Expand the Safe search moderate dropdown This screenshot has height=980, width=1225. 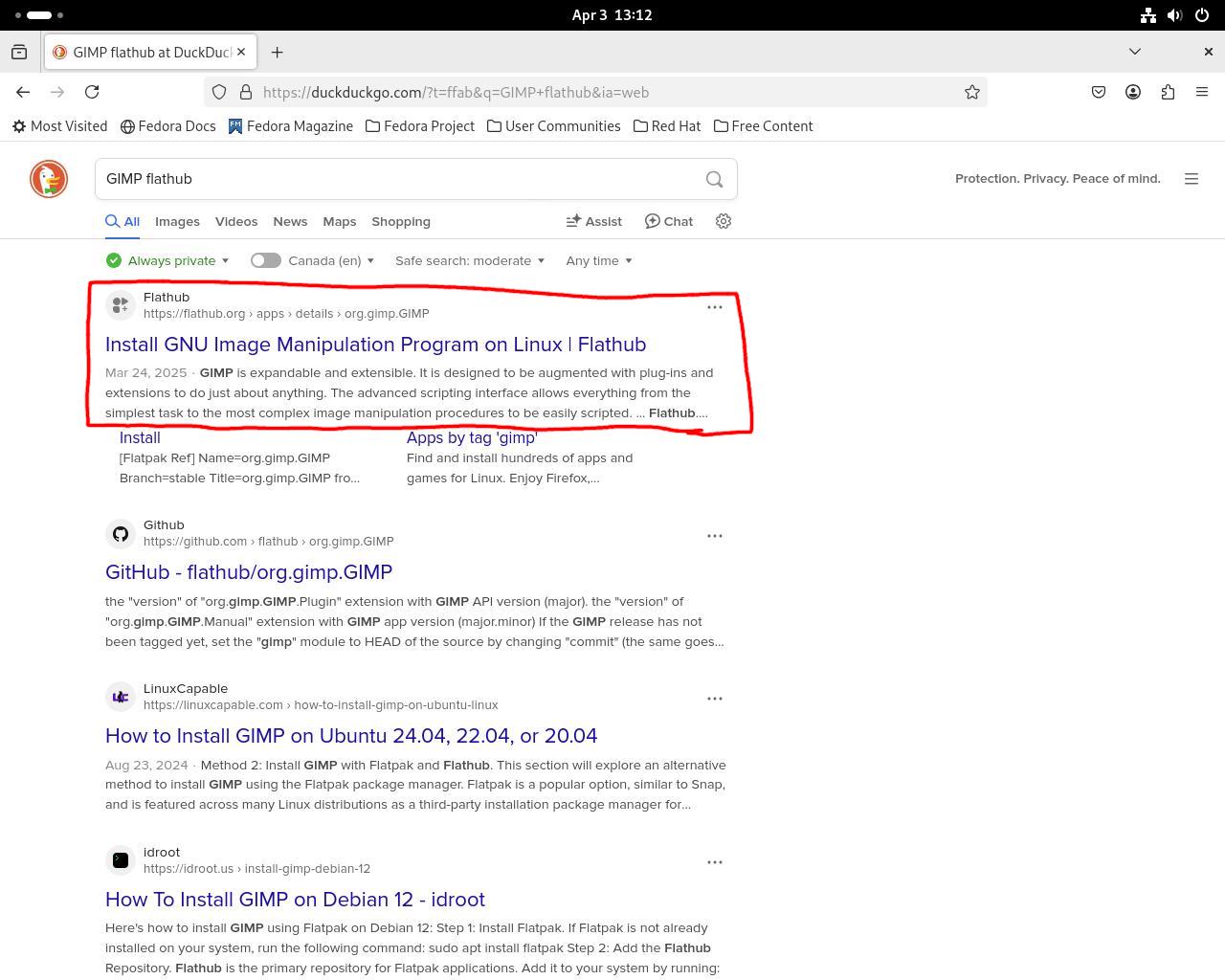tap(470, 260)
